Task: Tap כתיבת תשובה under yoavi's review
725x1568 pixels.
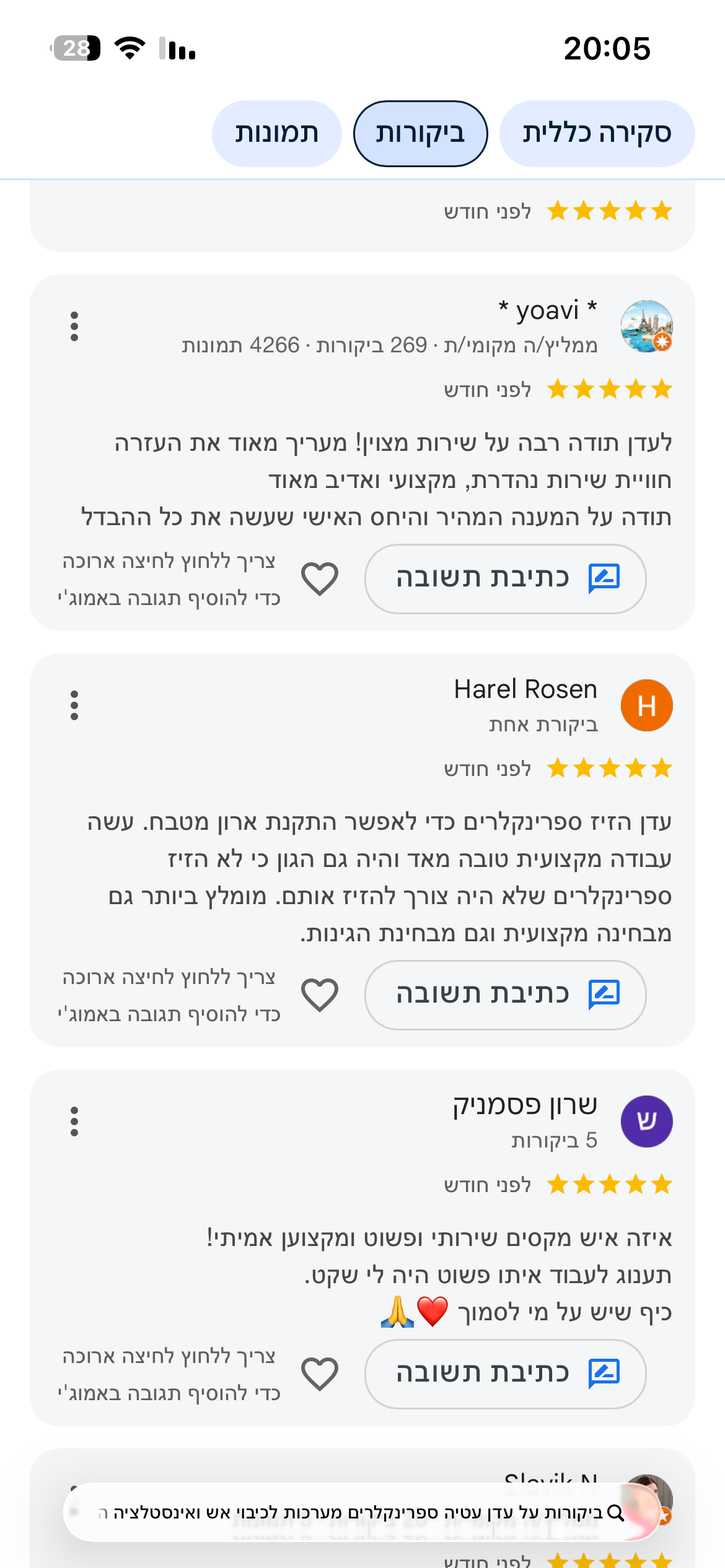Action: click(505, 579)
